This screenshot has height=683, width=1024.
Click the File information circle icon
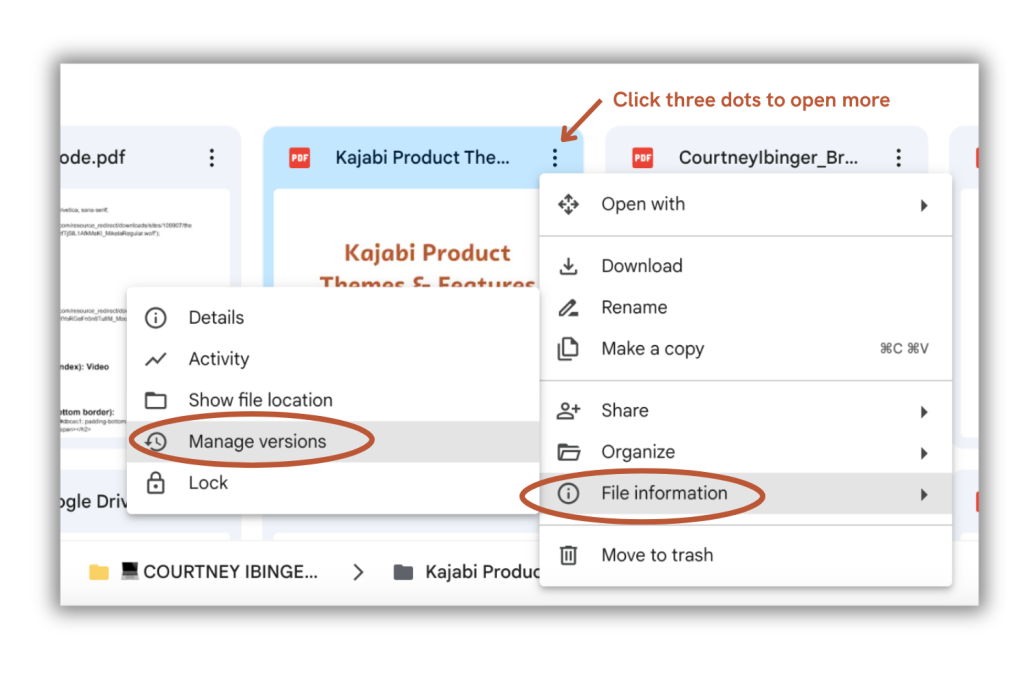point(568,493)
